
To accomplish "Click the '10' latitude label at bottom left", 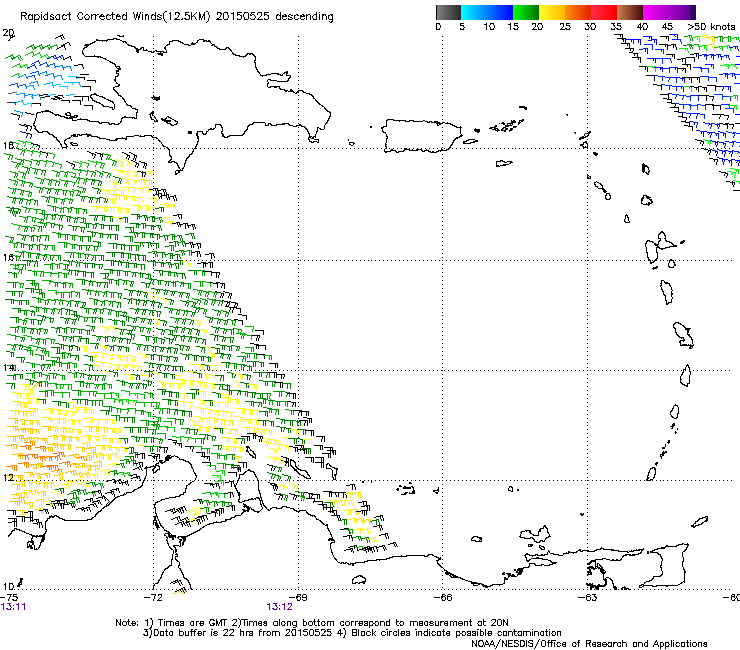I will (8, 587).
